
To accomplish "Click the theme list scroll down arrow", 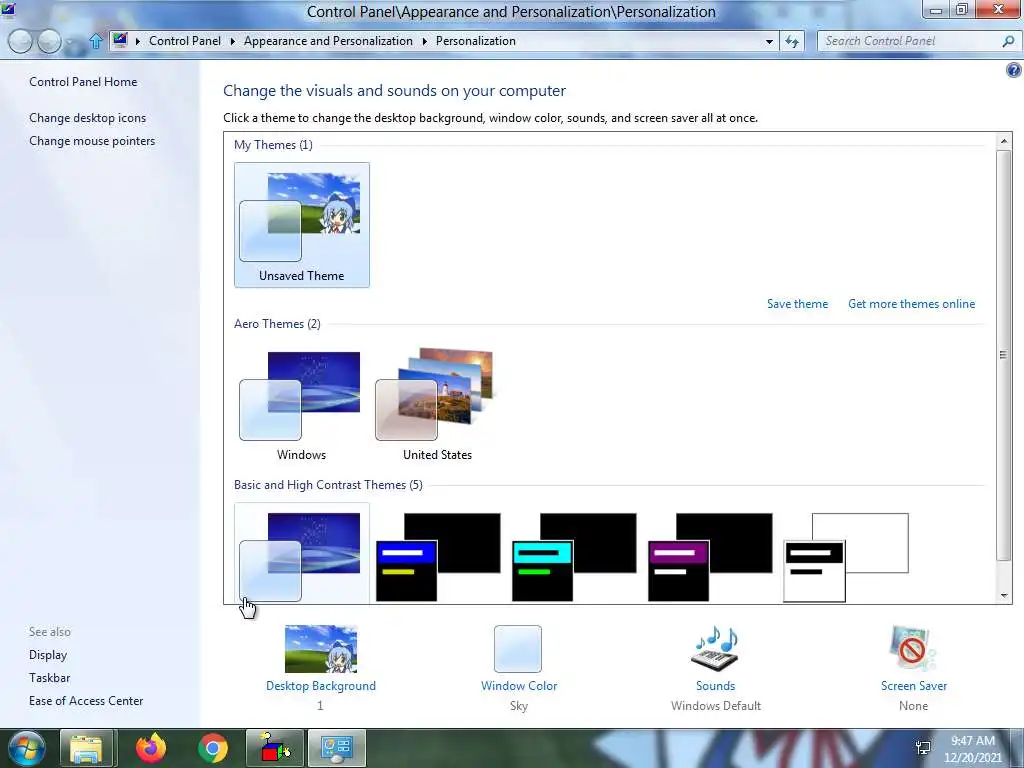I will pos(1004,596).
